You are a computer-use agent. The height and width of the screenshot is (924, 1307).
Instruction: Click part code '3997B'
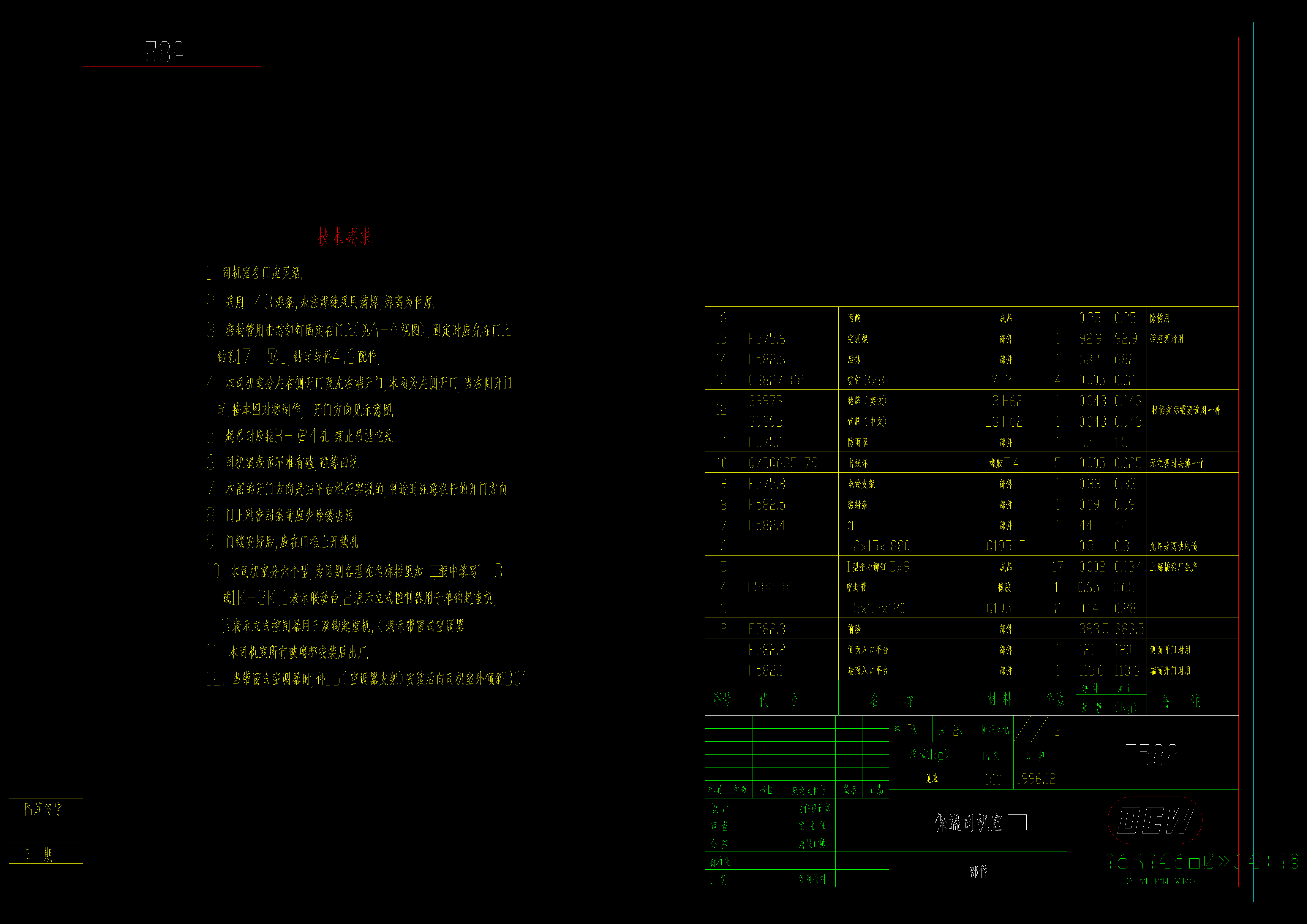(x=766, y=401)
